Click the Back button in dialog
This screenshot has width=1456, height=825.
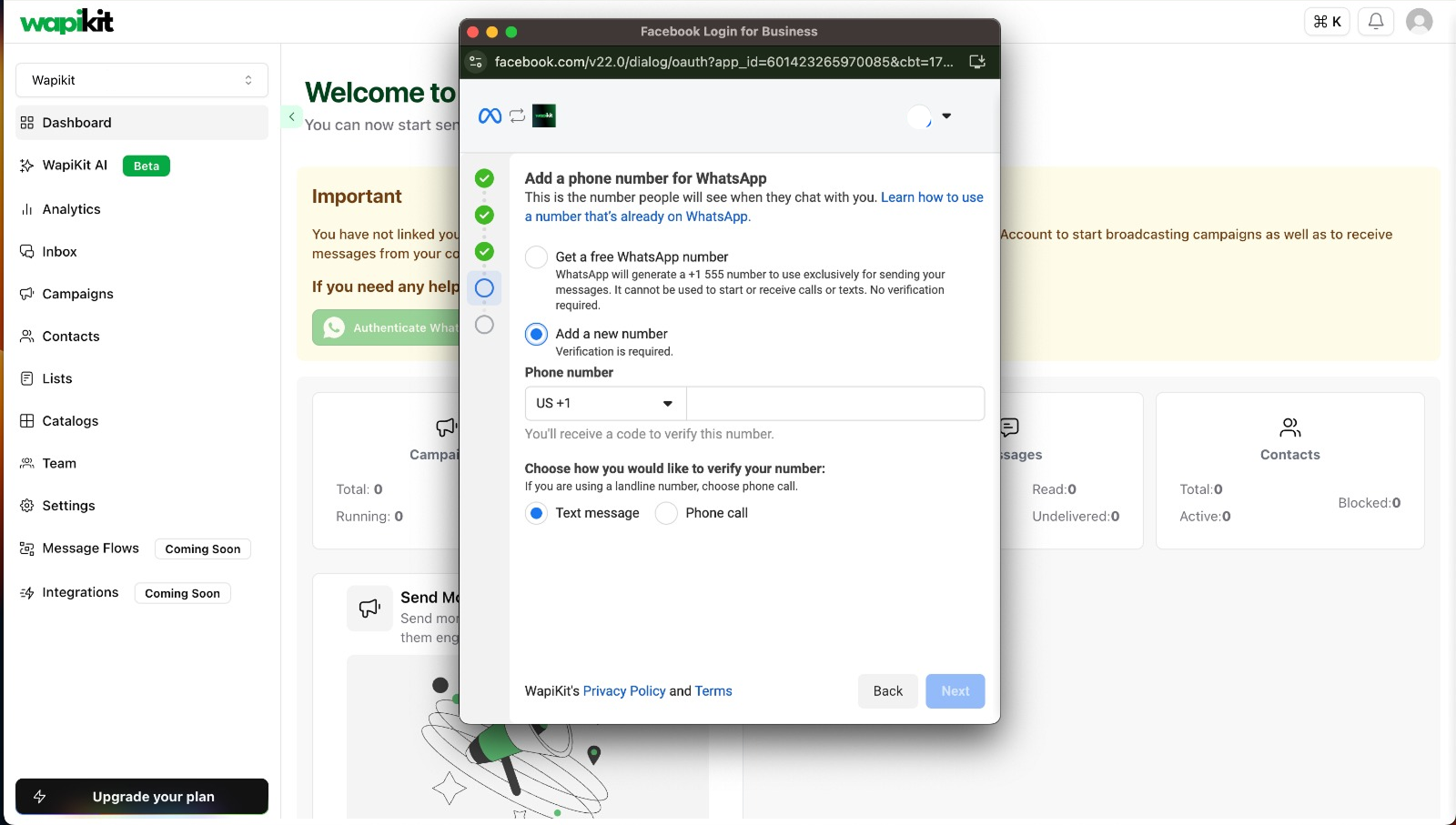(888, 691)
